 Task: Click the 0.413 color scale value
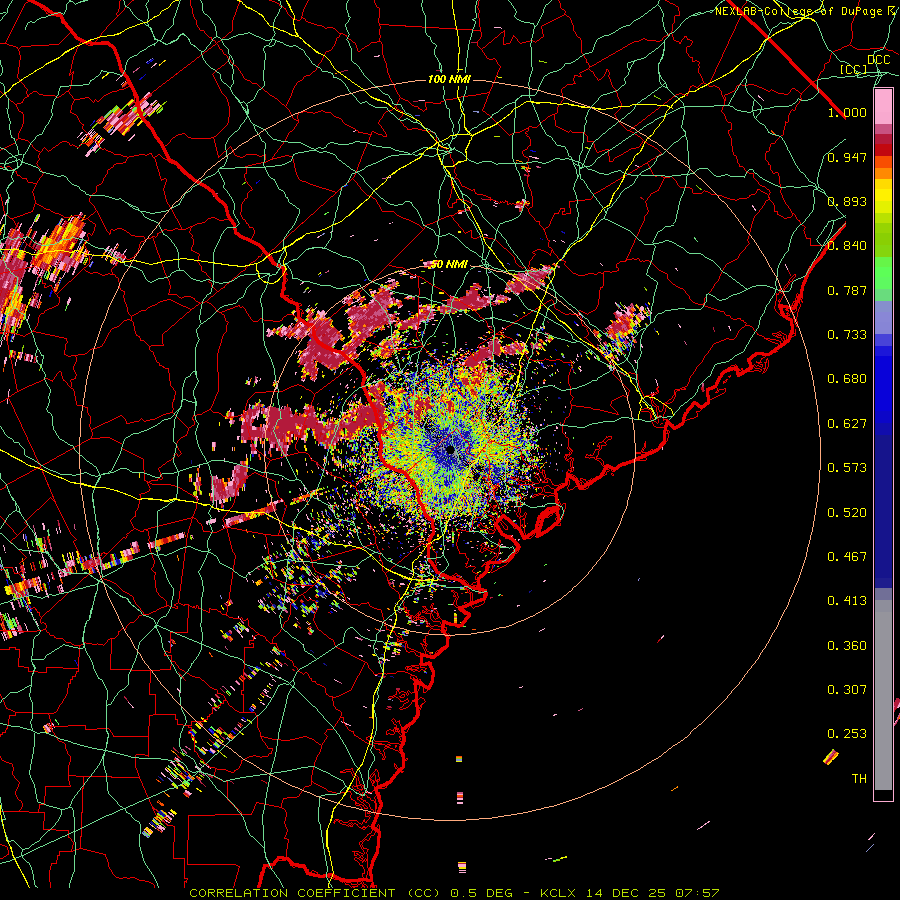(847, 601)
